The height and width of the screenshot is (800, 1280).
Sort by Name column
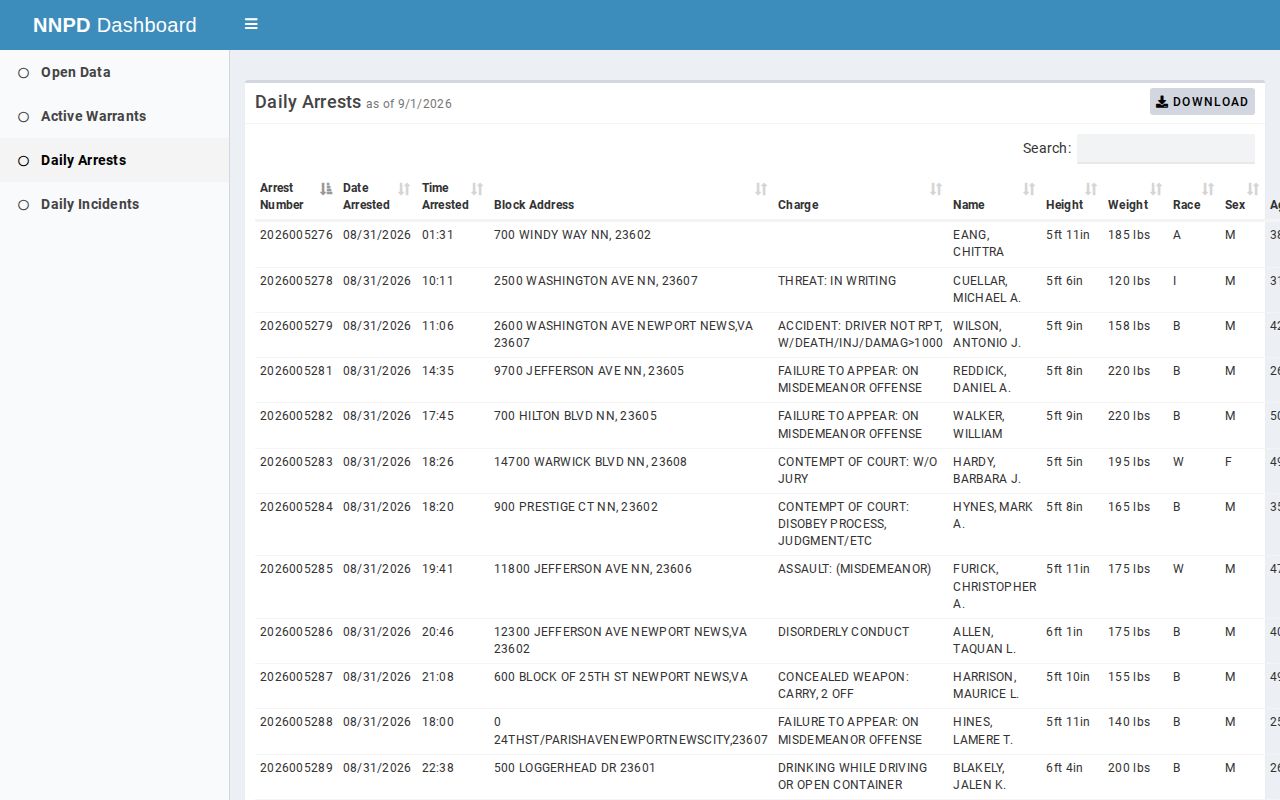[x=994, y=196]
